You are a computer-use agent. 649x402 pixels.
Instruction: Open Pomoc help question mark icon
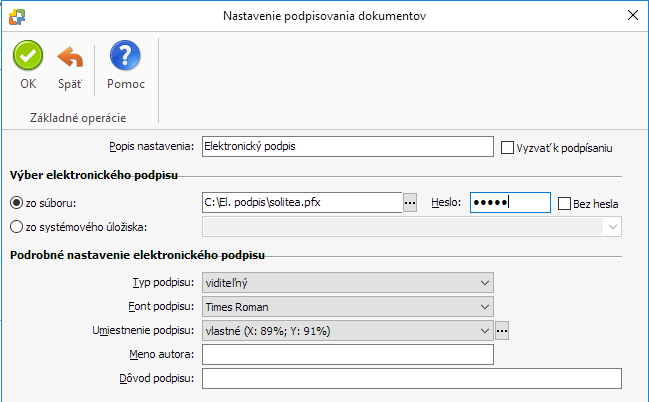125,55
